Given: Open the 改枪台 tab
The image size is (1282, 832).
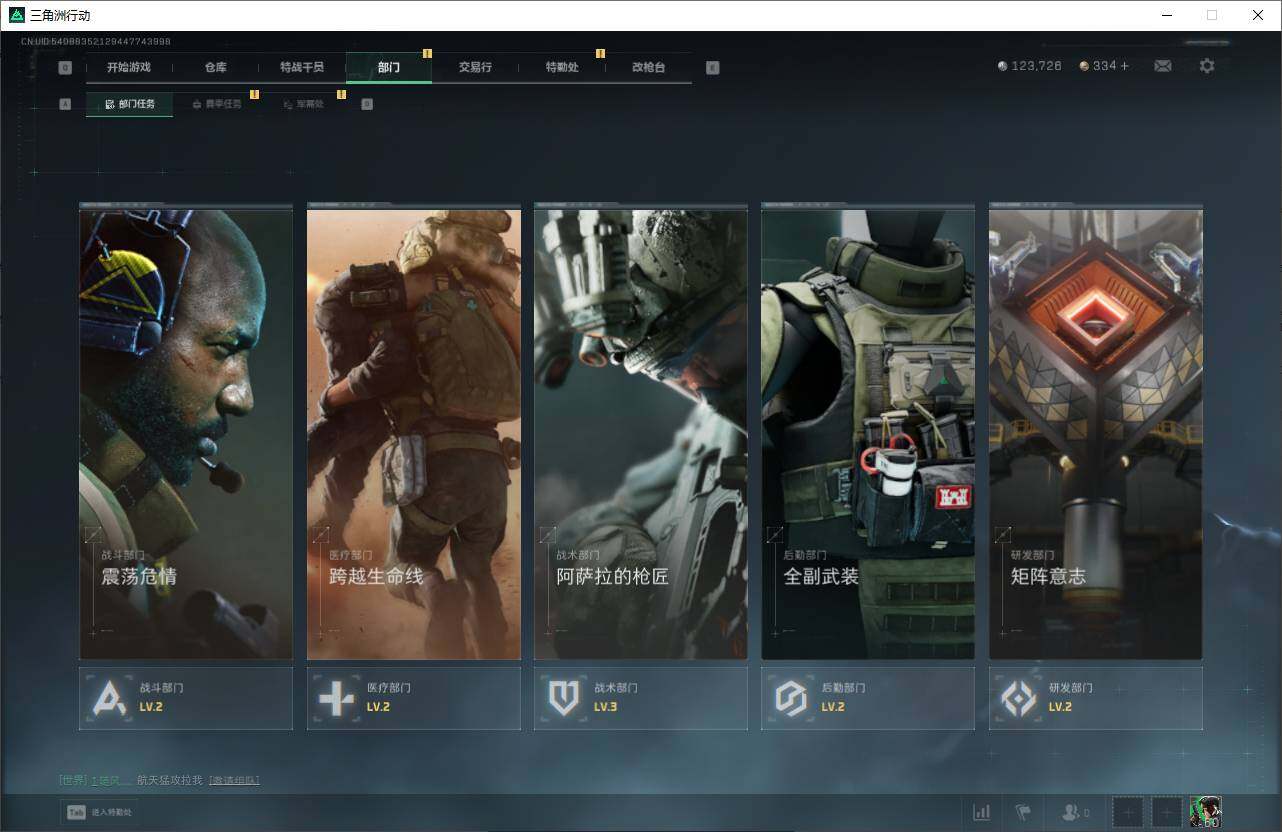Looking at the screenshot, I should pos(649,68).
